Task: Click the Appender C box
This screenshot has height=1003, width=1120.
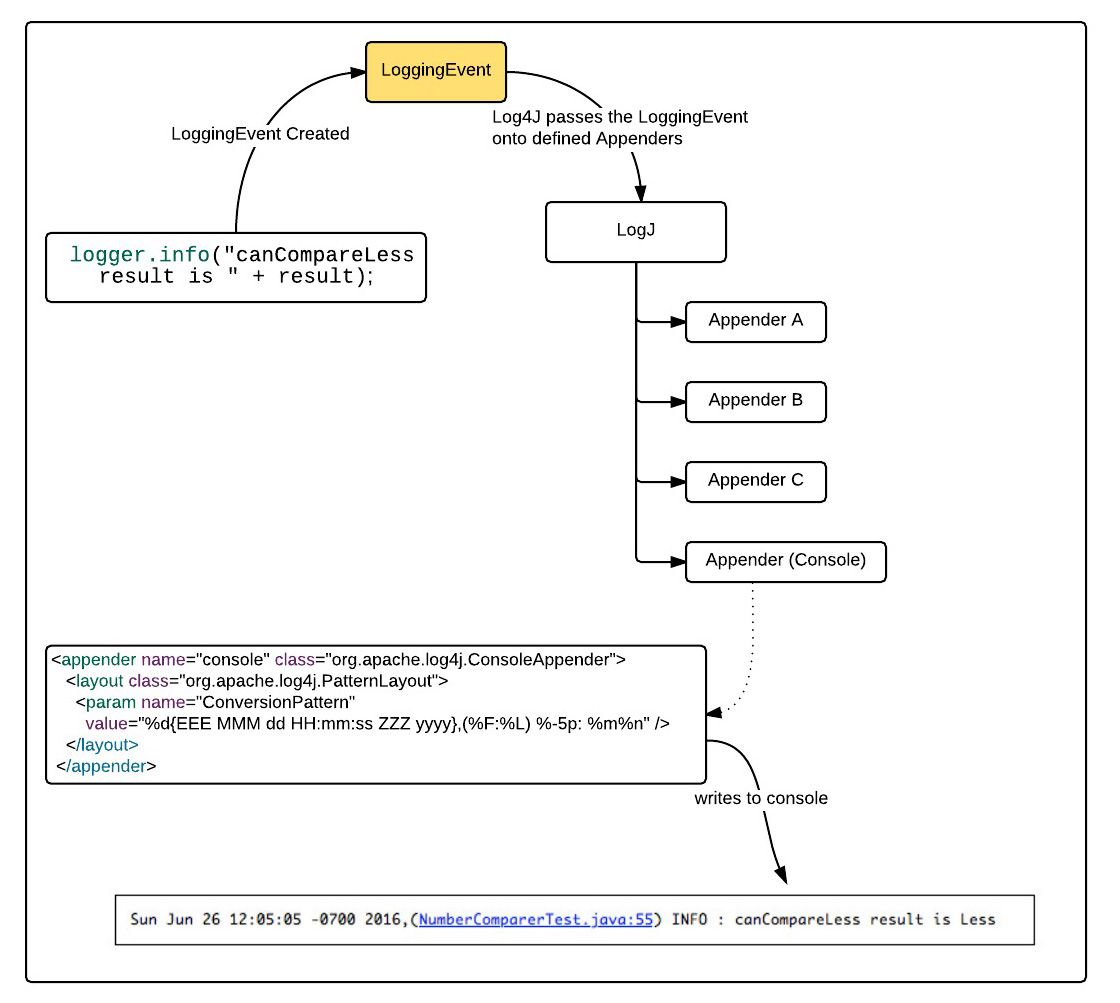Action: (x=755, y=481)
